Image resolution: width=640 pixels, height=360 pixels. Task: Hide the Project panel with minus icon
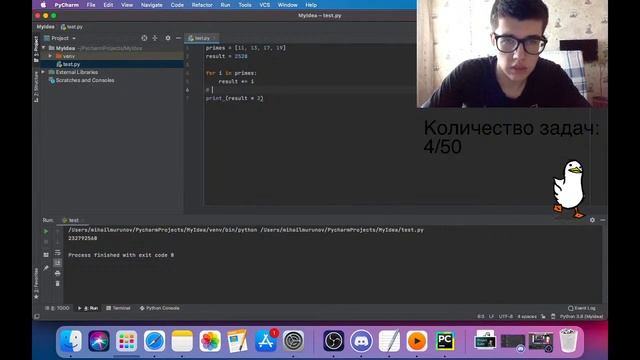[178, 38]
